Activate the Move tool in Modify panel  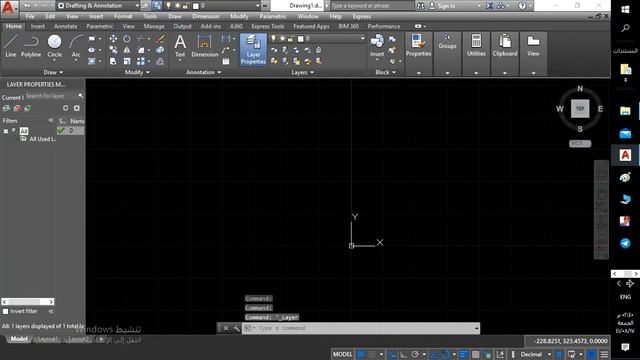[x=113, y=38]
